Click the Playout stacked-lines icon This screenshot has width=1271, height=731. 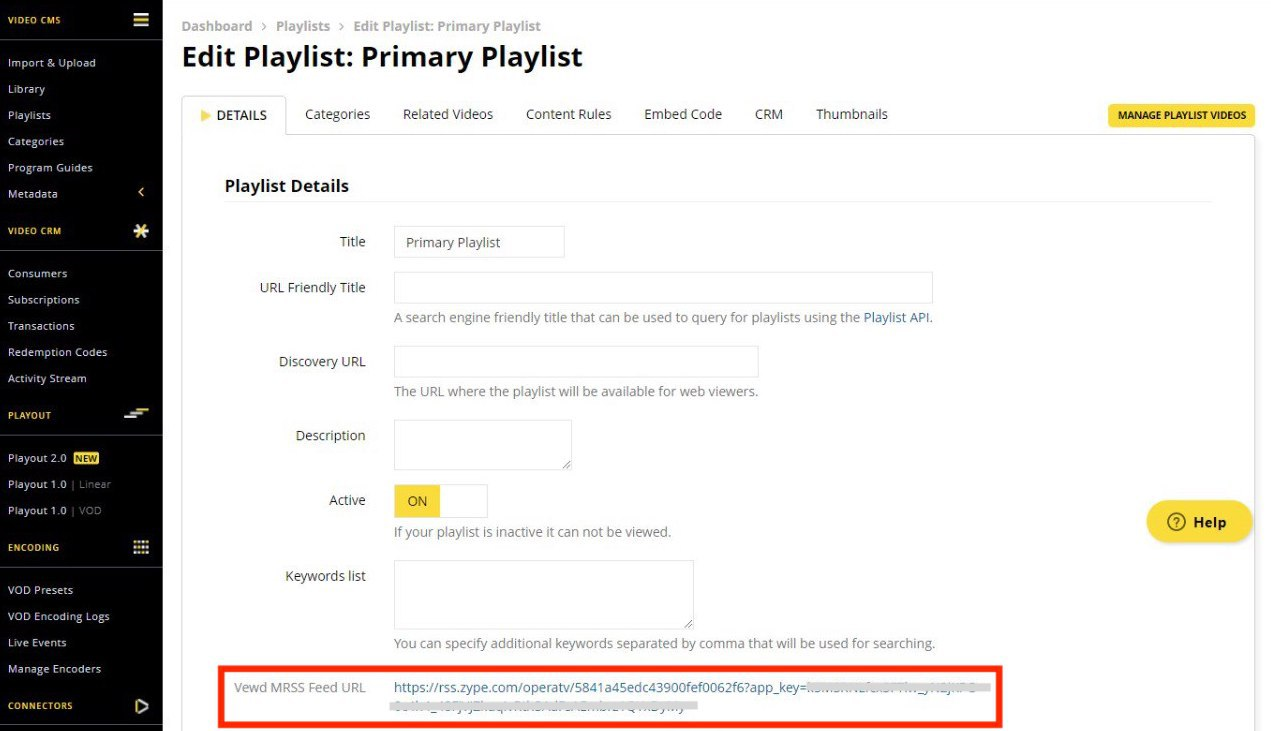(136, 414)
